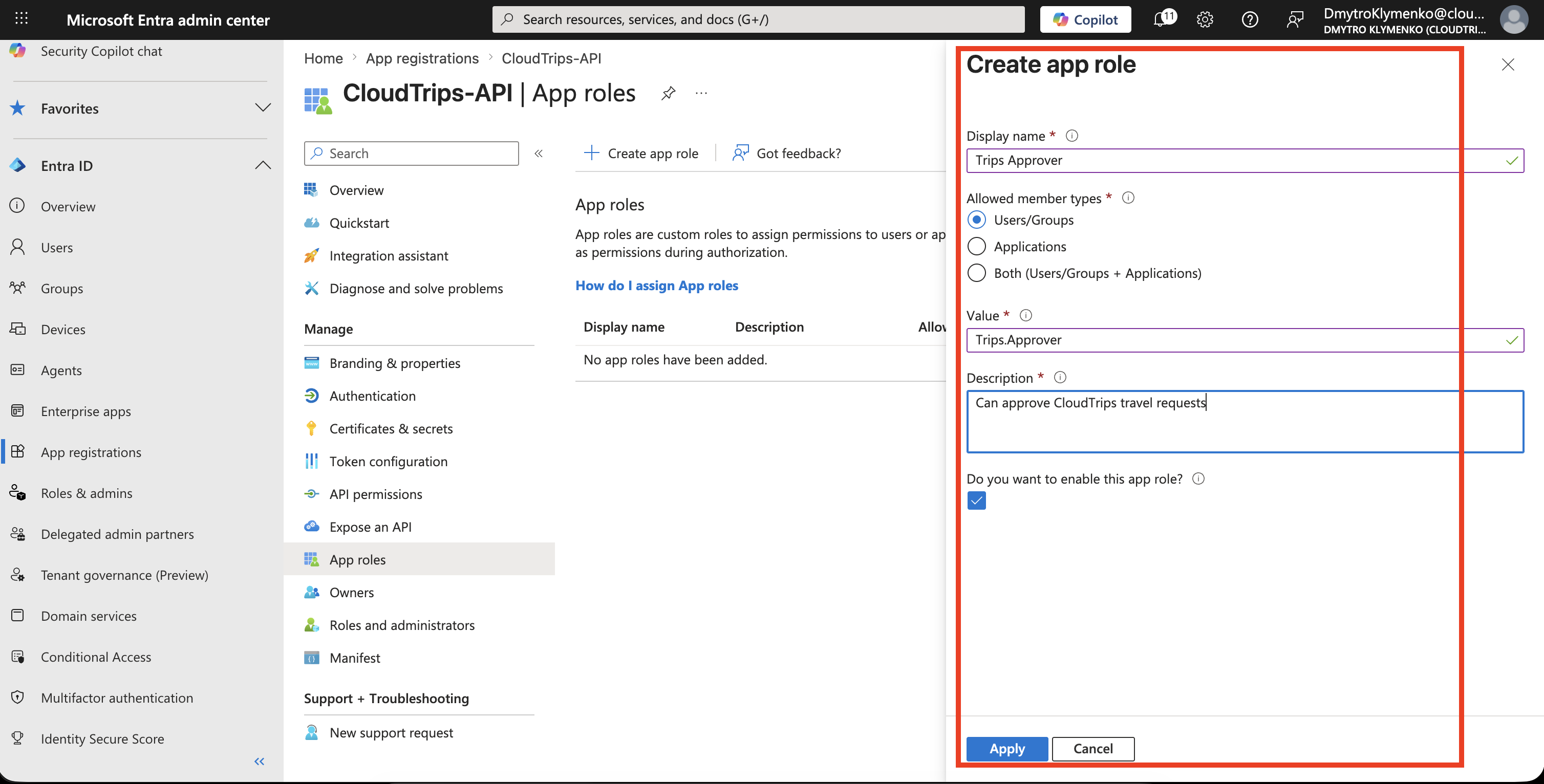The image size is (1544, 784).
Task: Open Users in the left navigation
Action: pyautogui.click(x=57, y=247)
